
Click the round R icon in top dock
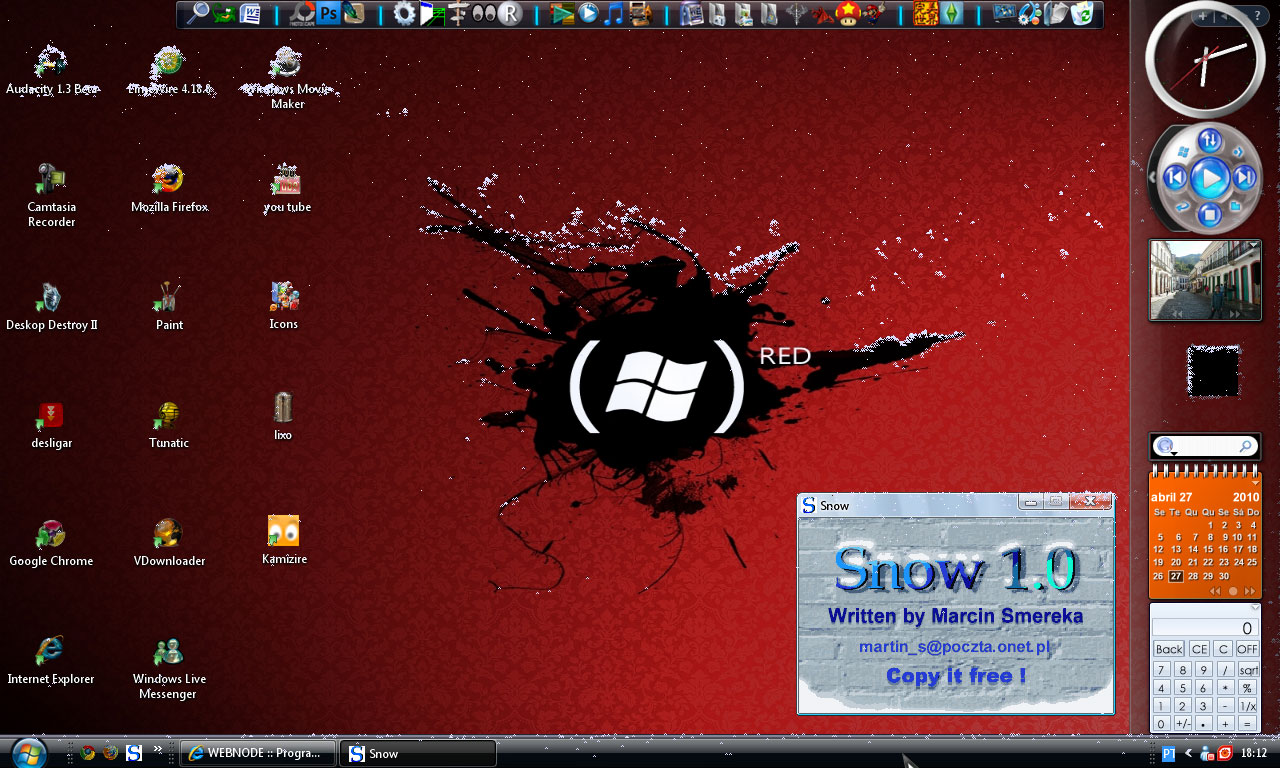(509, 13)
